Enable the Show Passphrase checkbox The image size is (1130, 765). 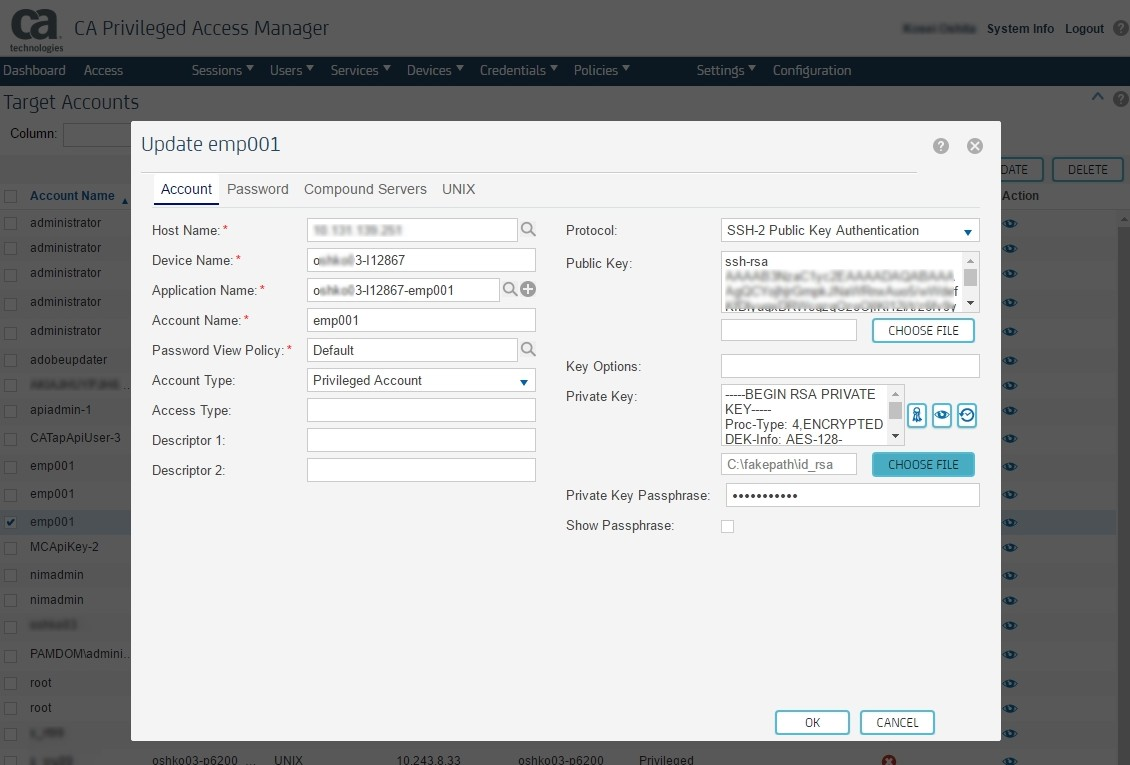click(x=728, y=526)
